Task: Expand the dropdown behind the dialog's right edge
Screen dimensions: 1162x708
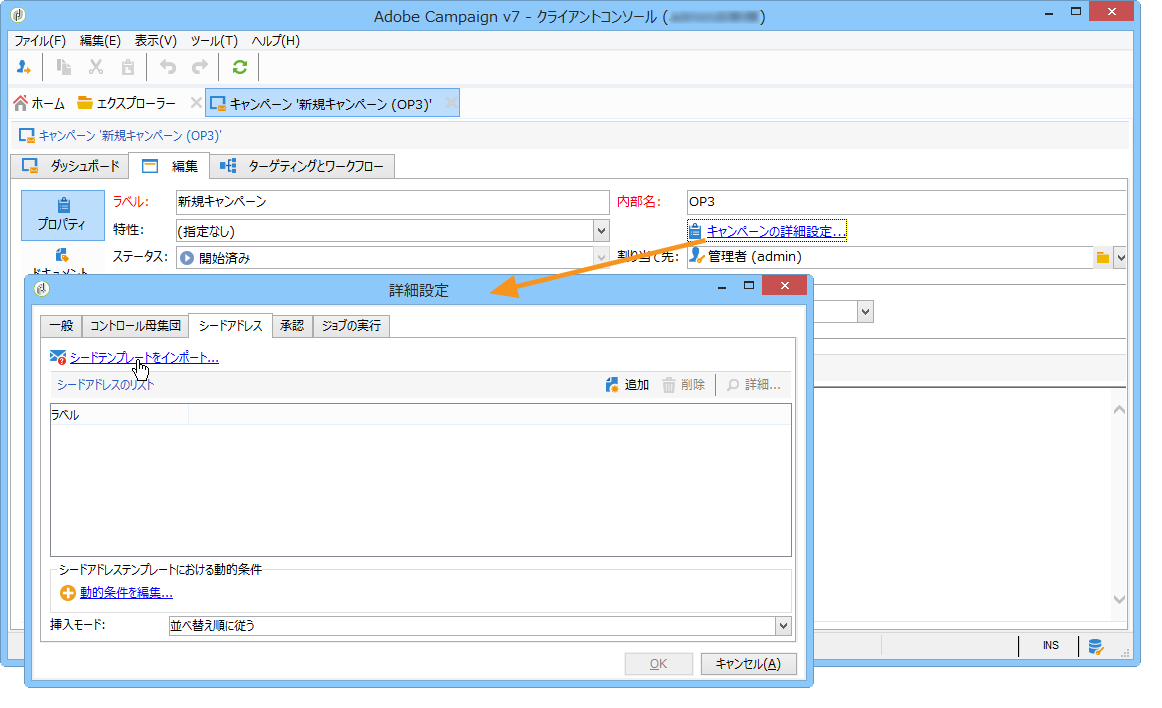Action: click(865, 311)
